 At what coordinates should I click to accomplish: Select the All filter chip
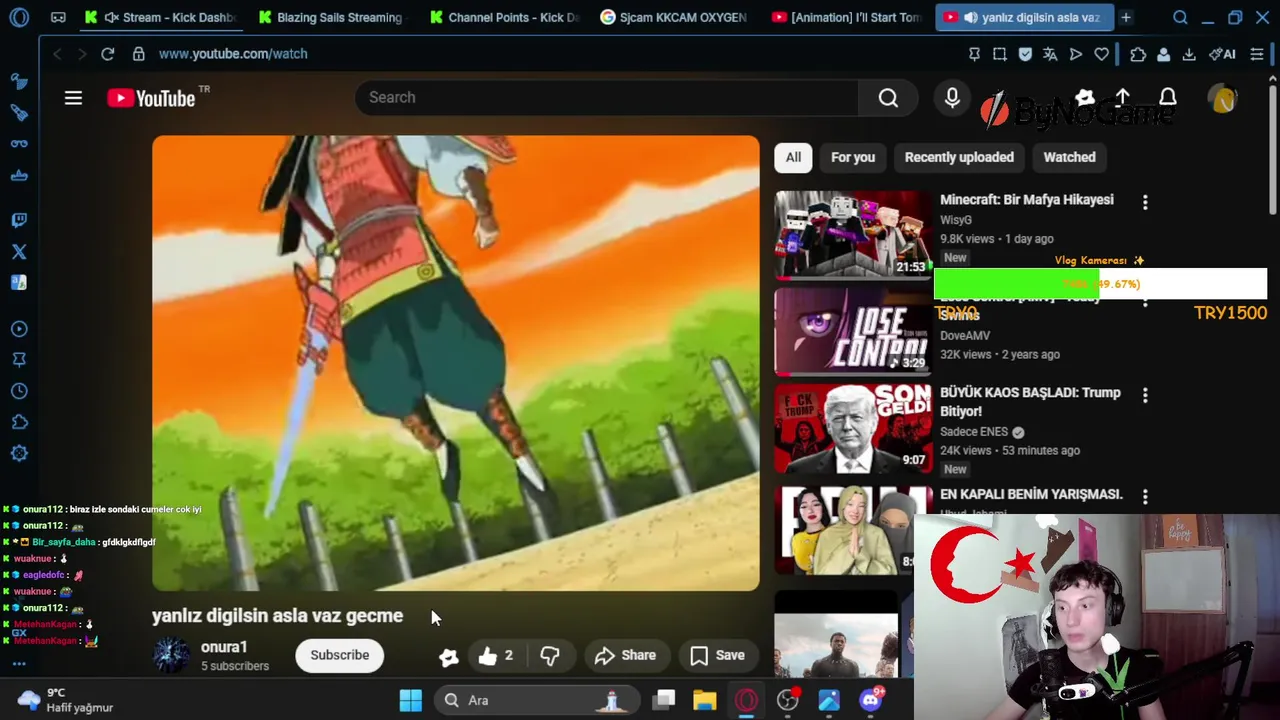click(793, 157)
